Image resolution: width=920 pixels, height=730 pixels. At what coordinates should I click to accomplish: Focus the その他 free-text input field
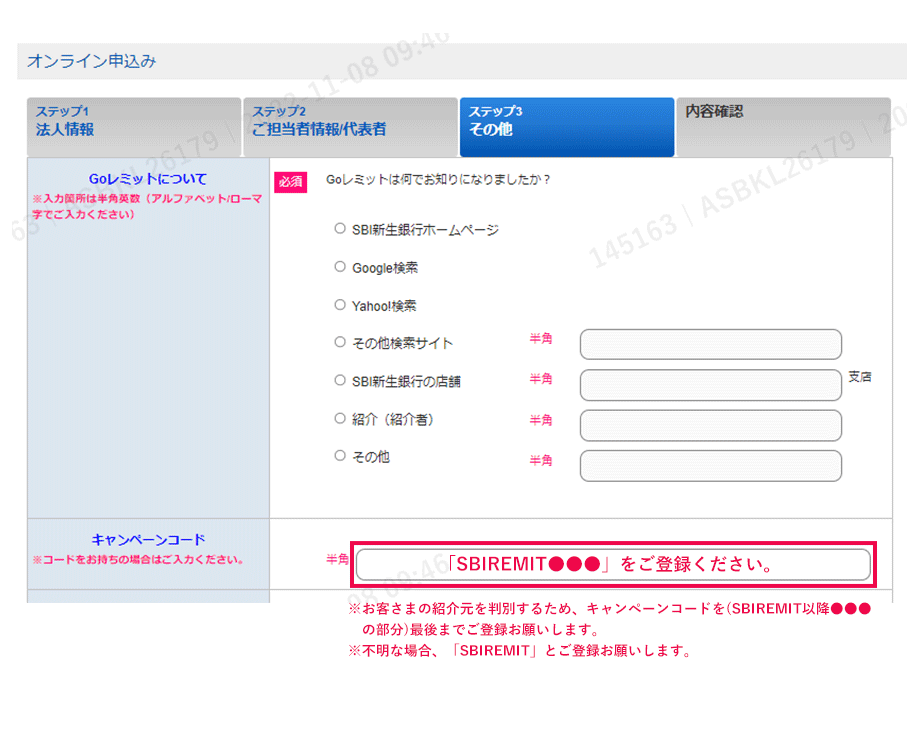pyautogui.click(x=710, y=466)
